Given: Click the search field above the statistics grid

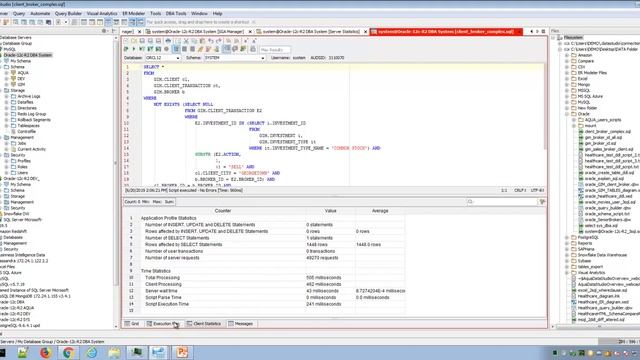Looking at the screenshot, I should point(502,202).
